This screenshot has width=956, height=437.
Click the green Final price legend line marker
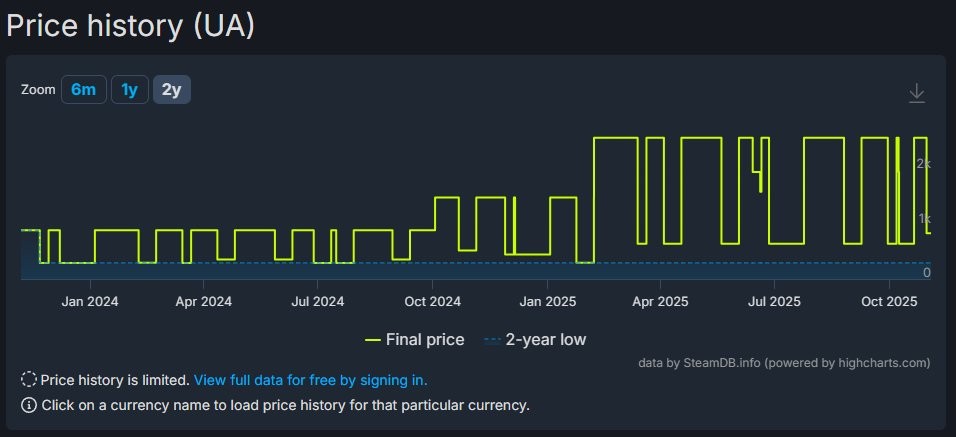373,340
